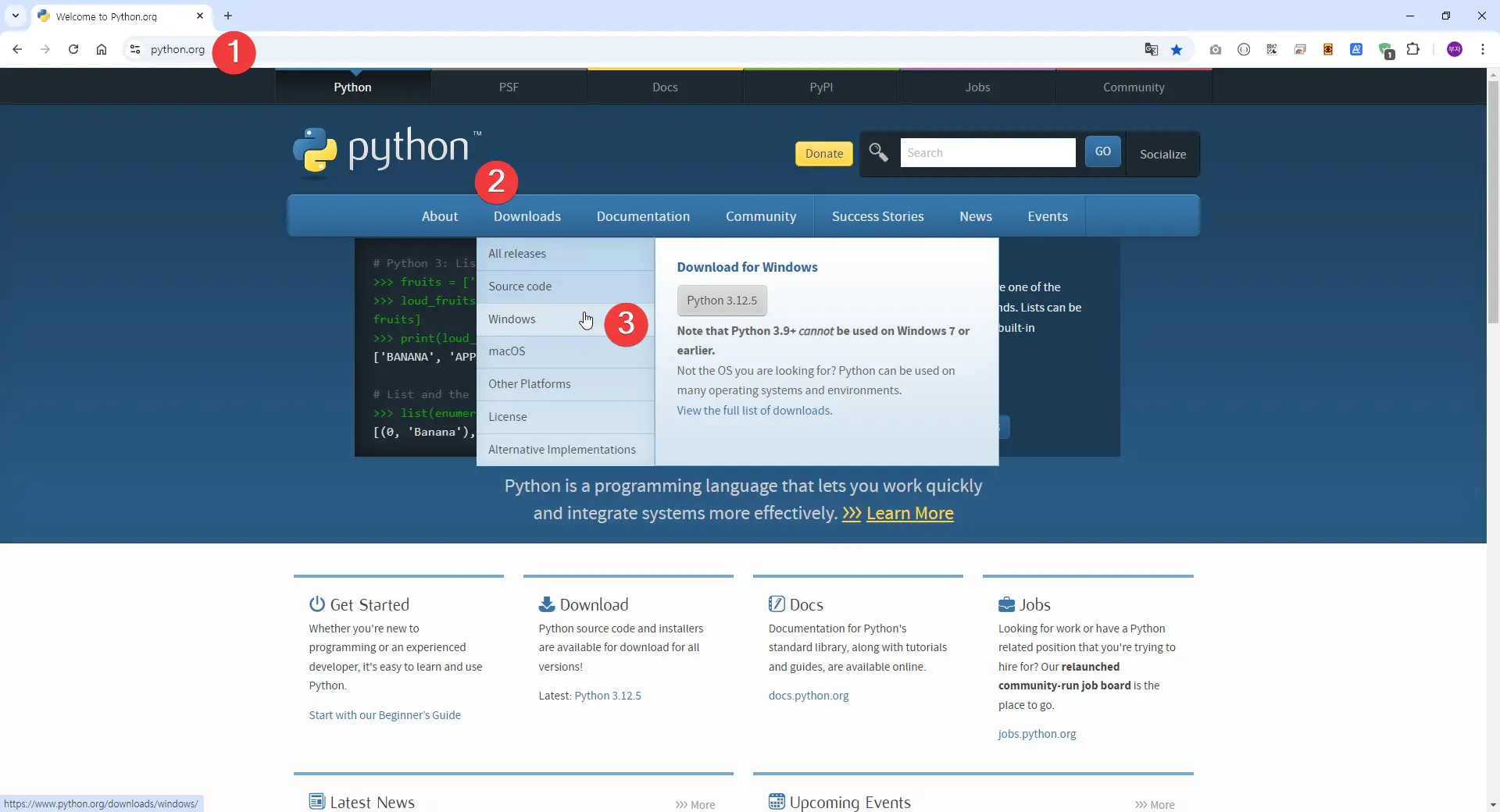Image resolution: width=1500 pixels, height=812 pixels.
Task: Close the Welcome to Python.org tab
Action: point(200,16)
